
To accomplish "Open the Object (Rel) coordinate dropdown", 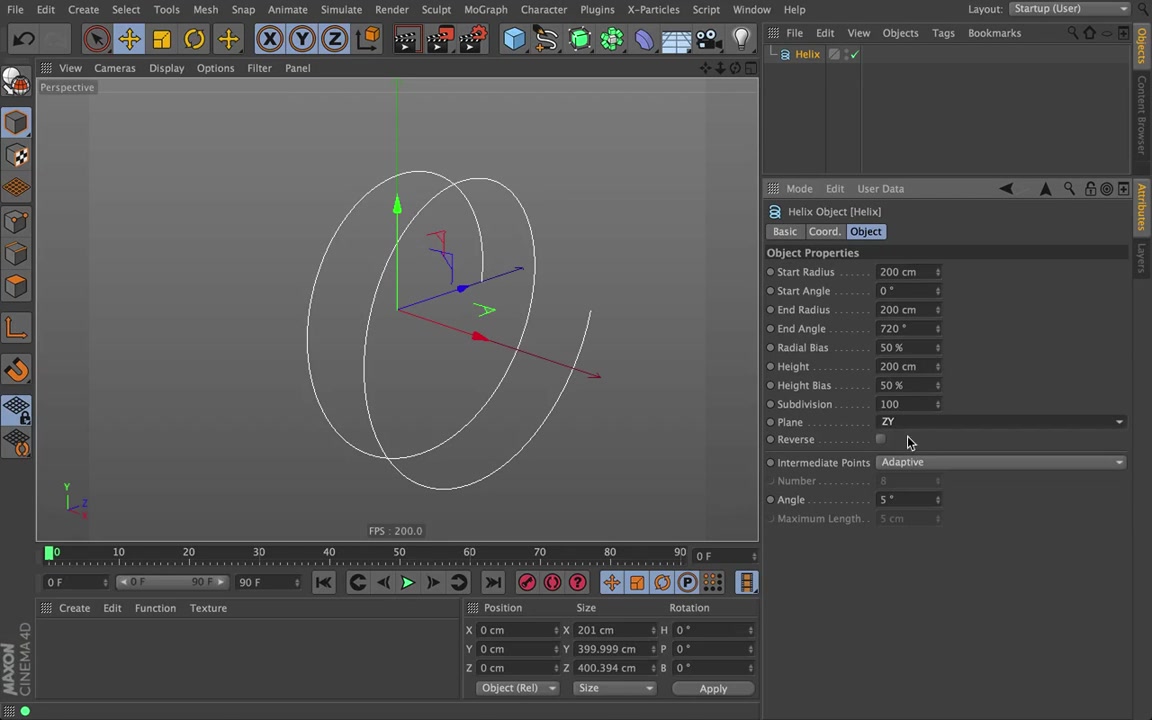I will pos(516,688).
